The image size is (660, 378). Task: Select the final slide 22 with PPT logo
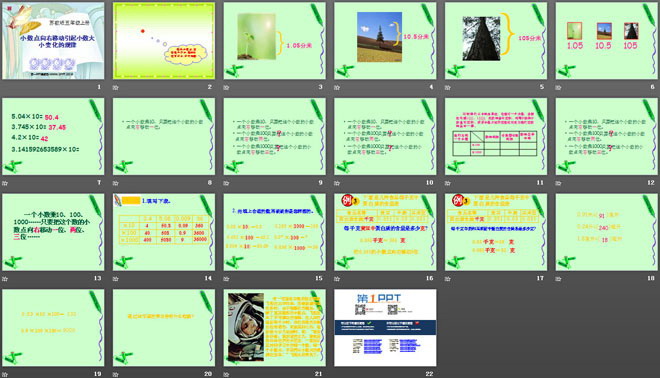coord(385,327)
